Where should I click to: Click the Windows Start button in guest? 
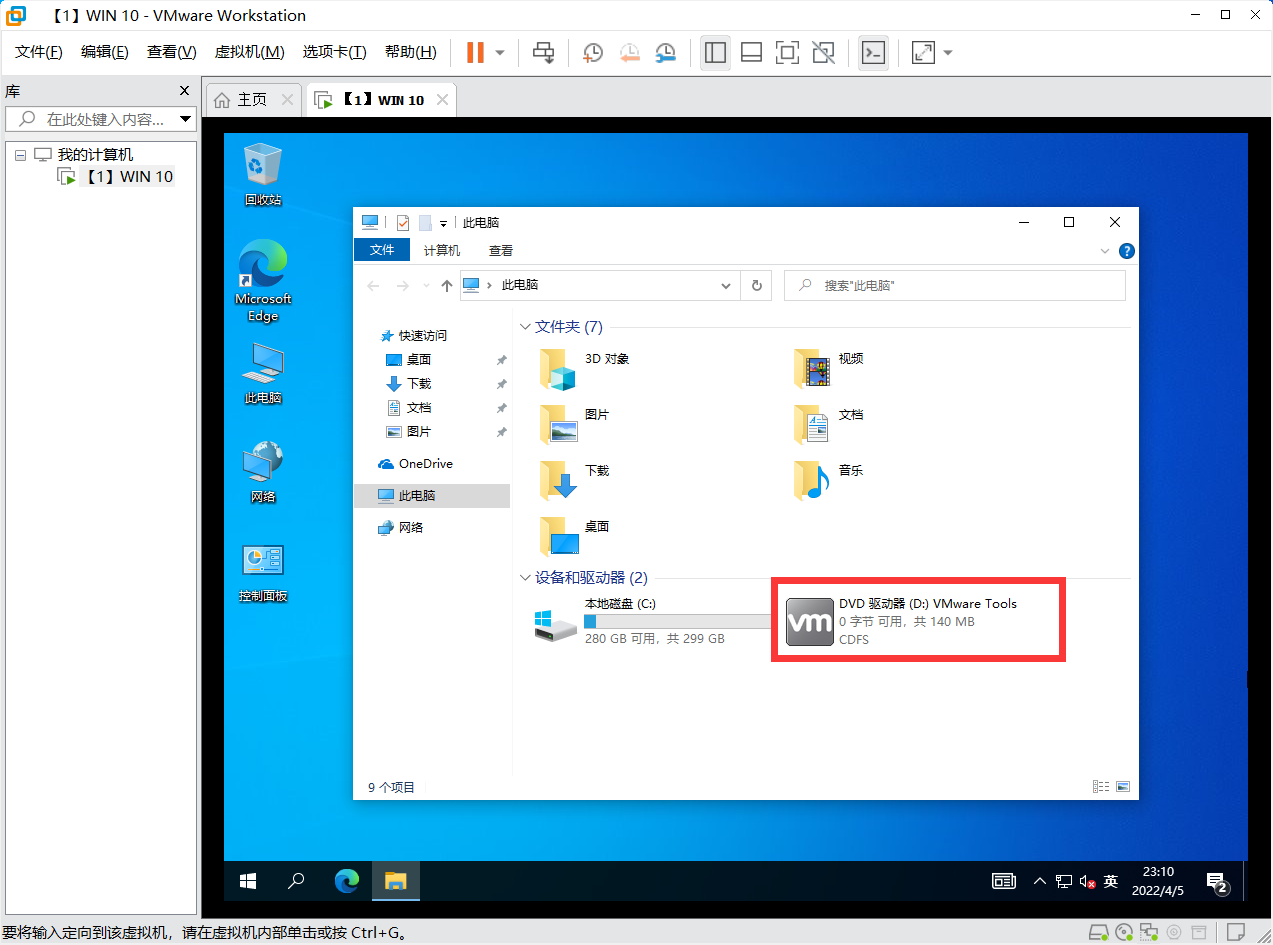click(x=248, y=881)
